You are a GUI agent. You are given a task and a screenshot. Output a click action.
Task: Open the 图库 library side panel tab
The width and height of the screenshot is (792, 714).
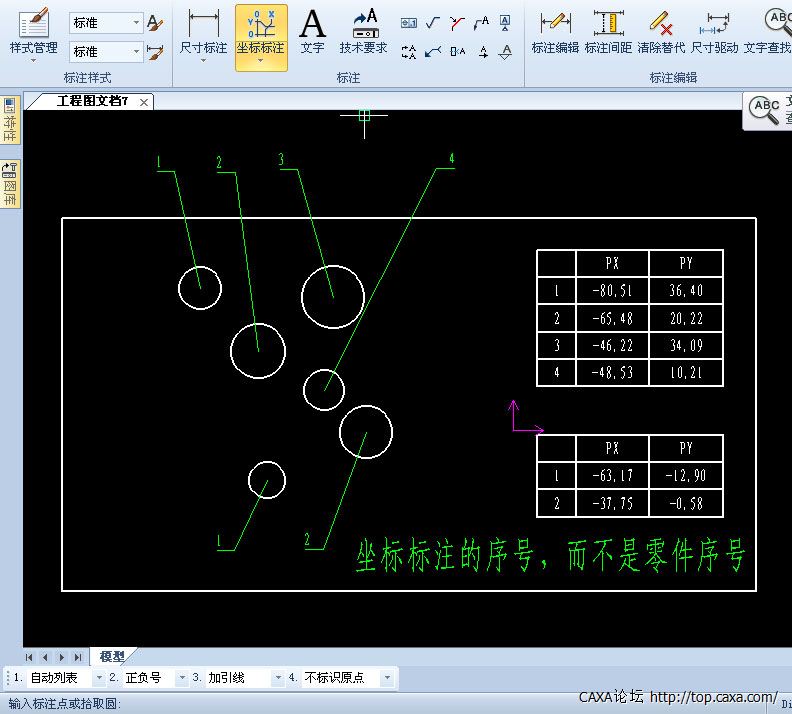coord(10,184)
